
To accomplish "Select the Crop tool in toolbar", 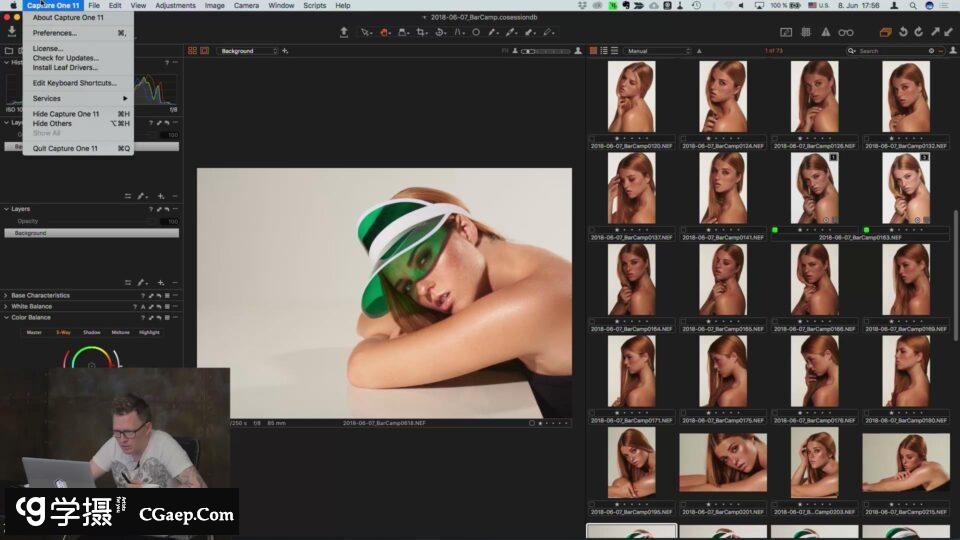I will (x=421, y=32).
